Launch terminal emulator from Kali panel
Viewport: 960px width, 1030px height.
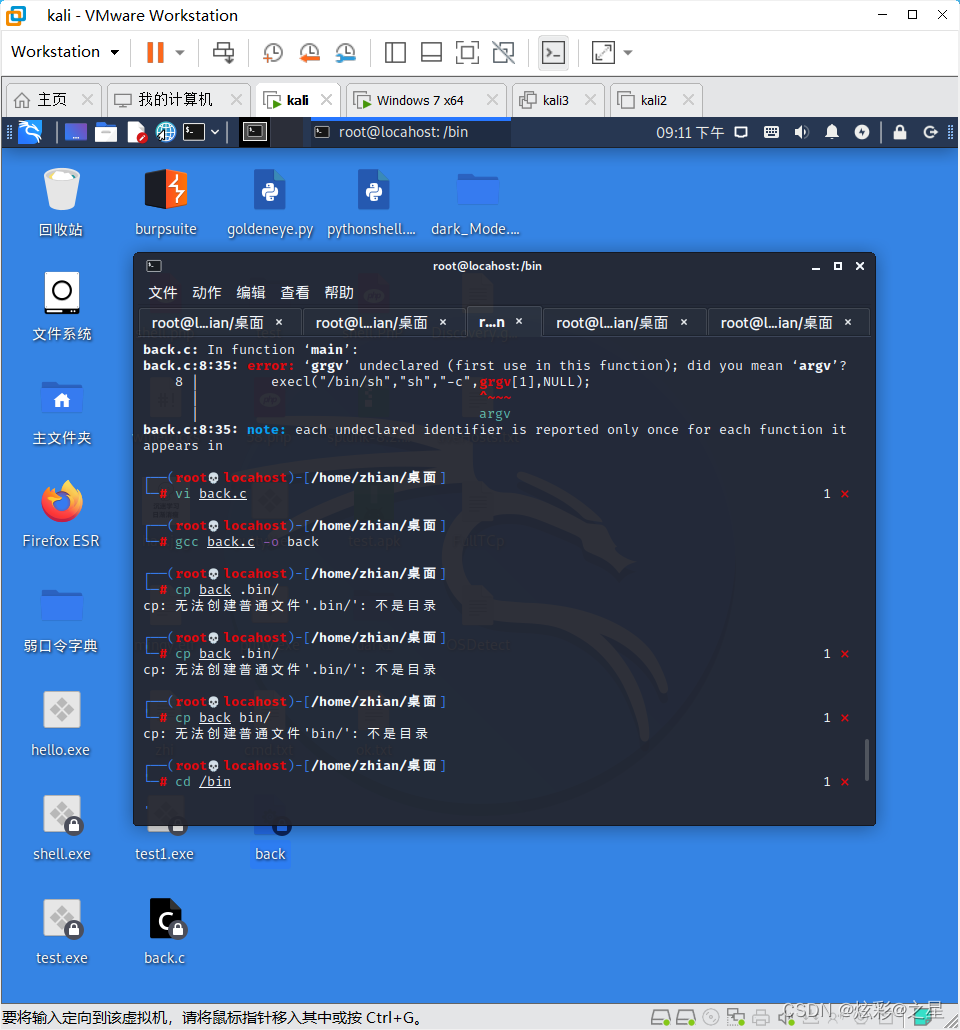[x=194, y=133]
